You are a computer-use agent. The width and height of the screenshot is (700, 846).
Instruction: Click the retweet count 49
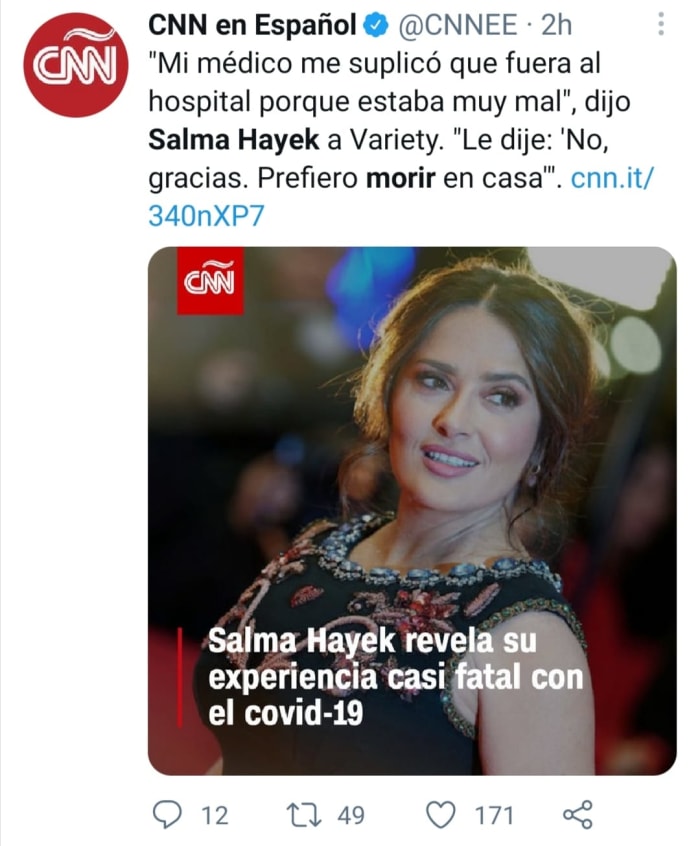[x=350, y=815]
